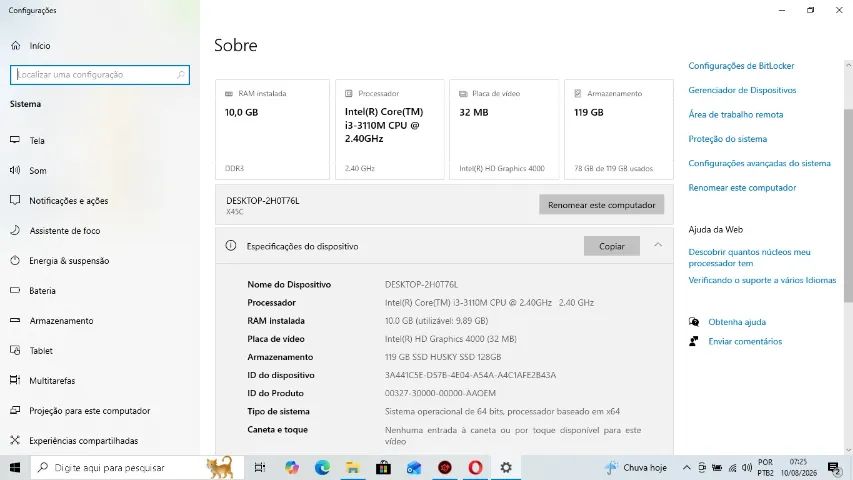Open the Windows Start menu

click(x=15, y=467)
